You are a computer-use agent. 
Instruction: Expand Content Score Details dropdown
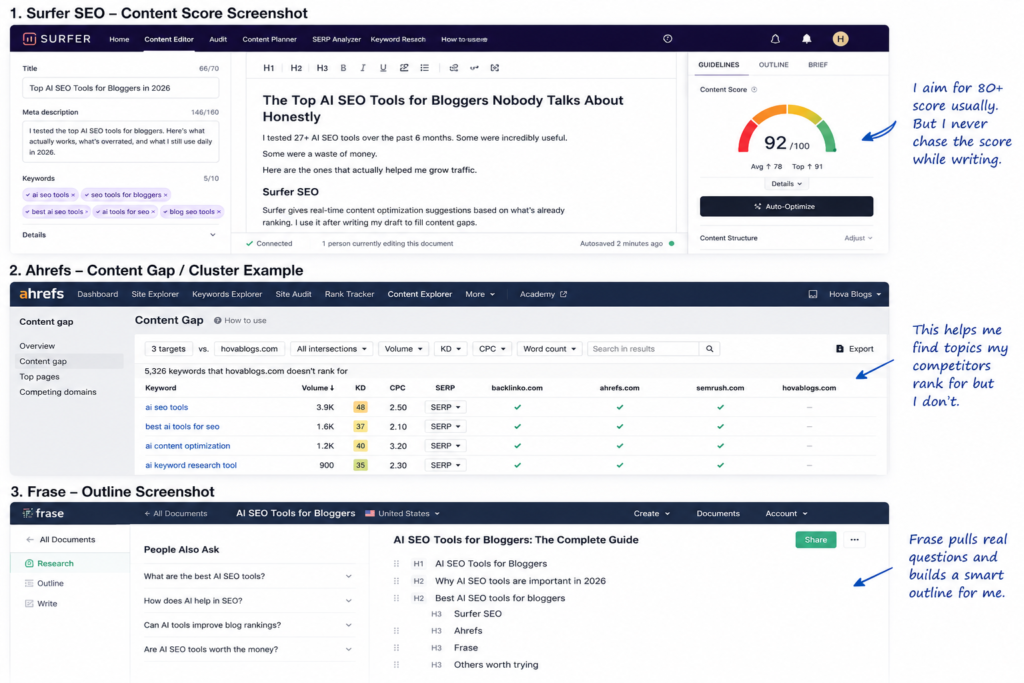(786, 184)
